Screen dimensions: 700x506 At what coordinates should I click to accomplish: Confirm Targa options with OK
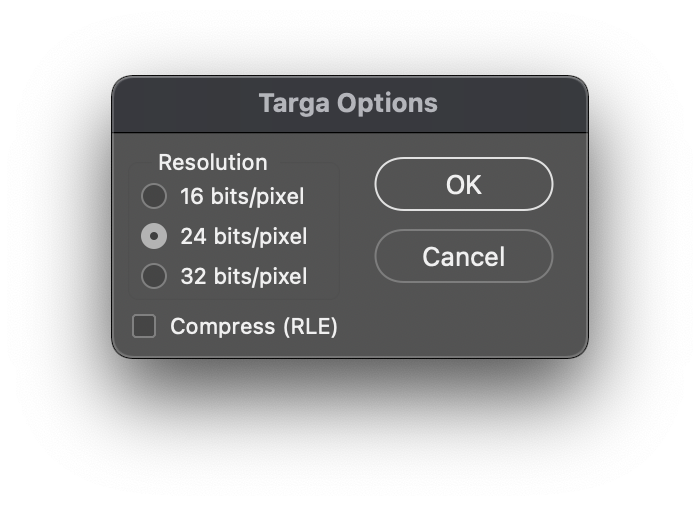pos(464,184)
